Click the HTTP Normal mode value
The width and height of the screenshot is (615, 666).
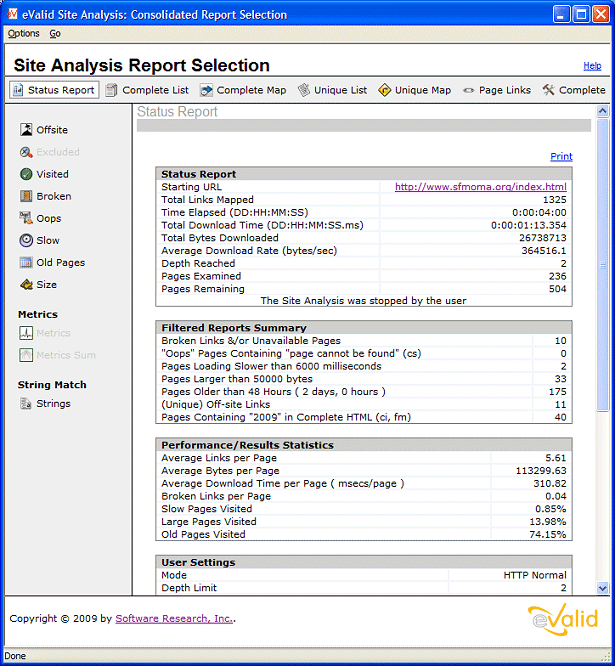535,575
